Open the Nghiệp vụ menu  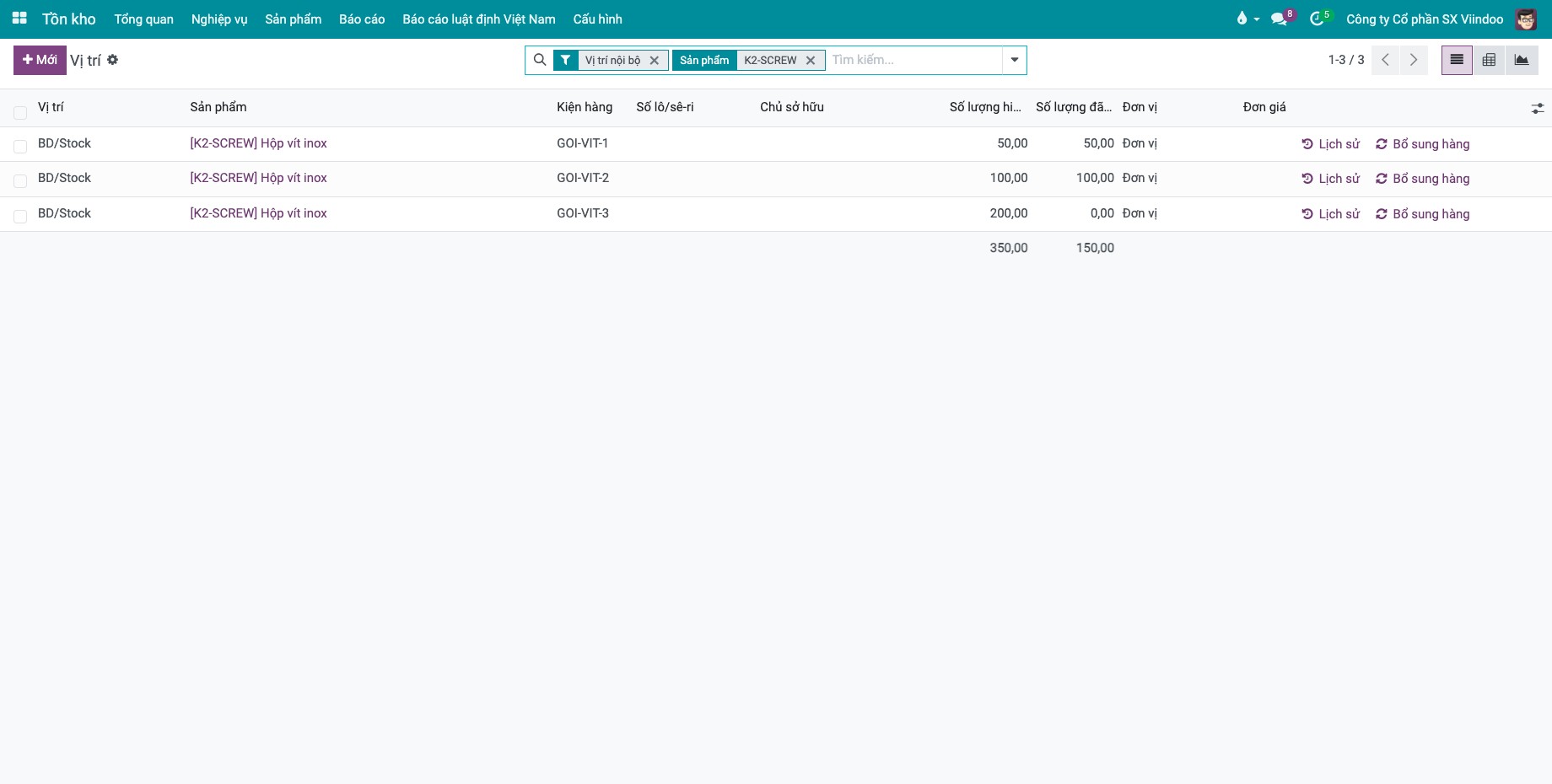219,19
